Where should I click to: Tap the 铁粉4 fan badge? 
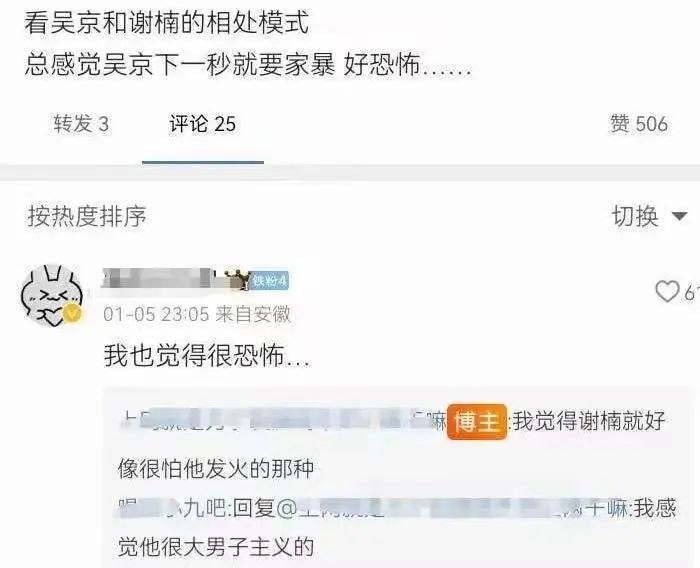269,280
